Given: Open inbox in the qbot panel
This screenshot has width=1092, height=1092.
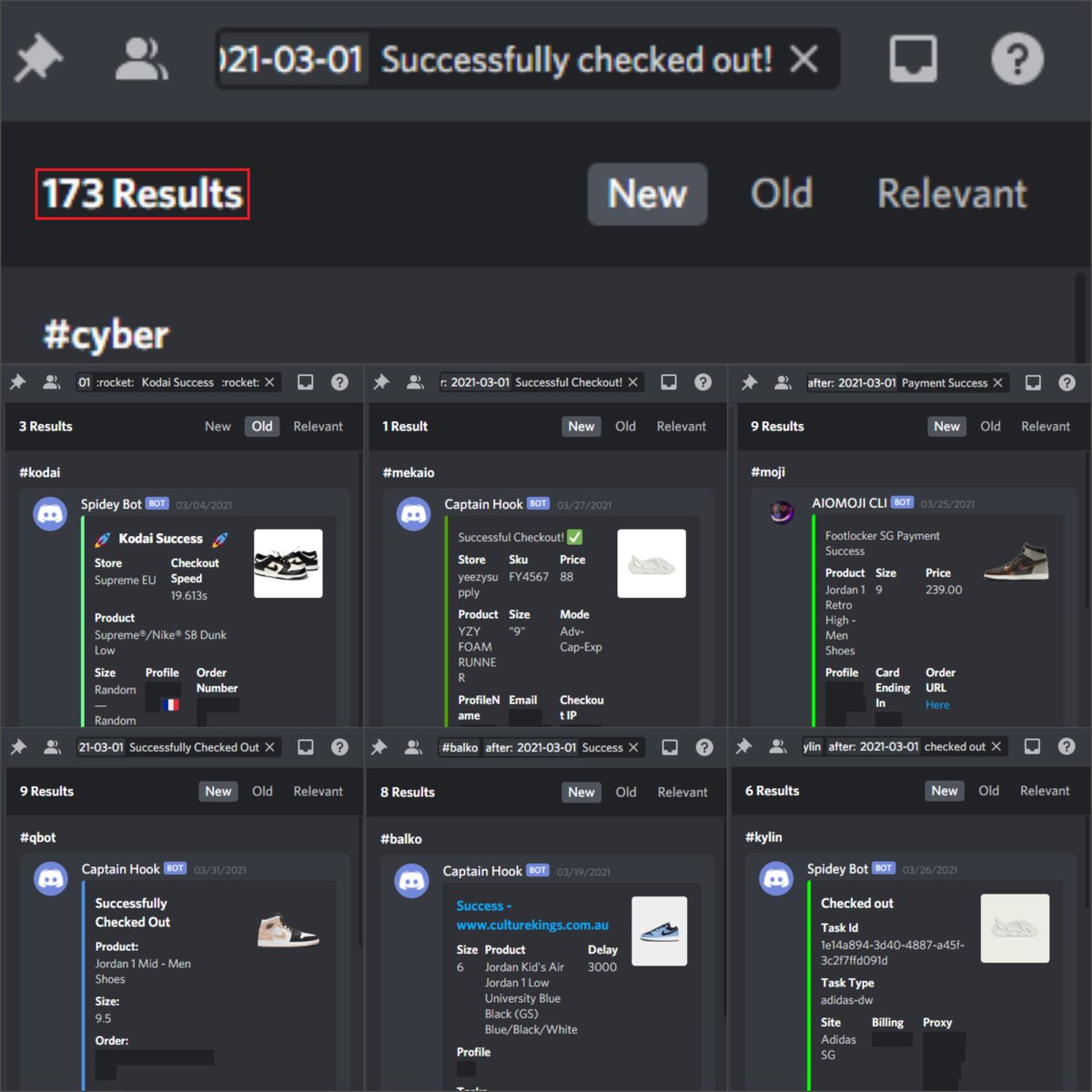Looking at the screenshot, I should coord(306,747).
